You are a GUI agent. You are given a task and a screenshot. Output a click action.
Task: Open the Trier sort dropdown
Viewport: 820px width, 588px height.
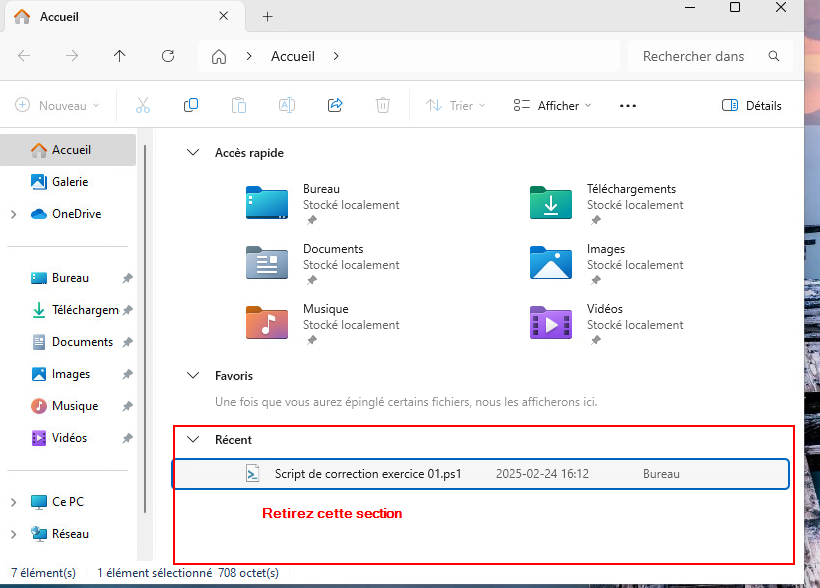coord(455,106)
